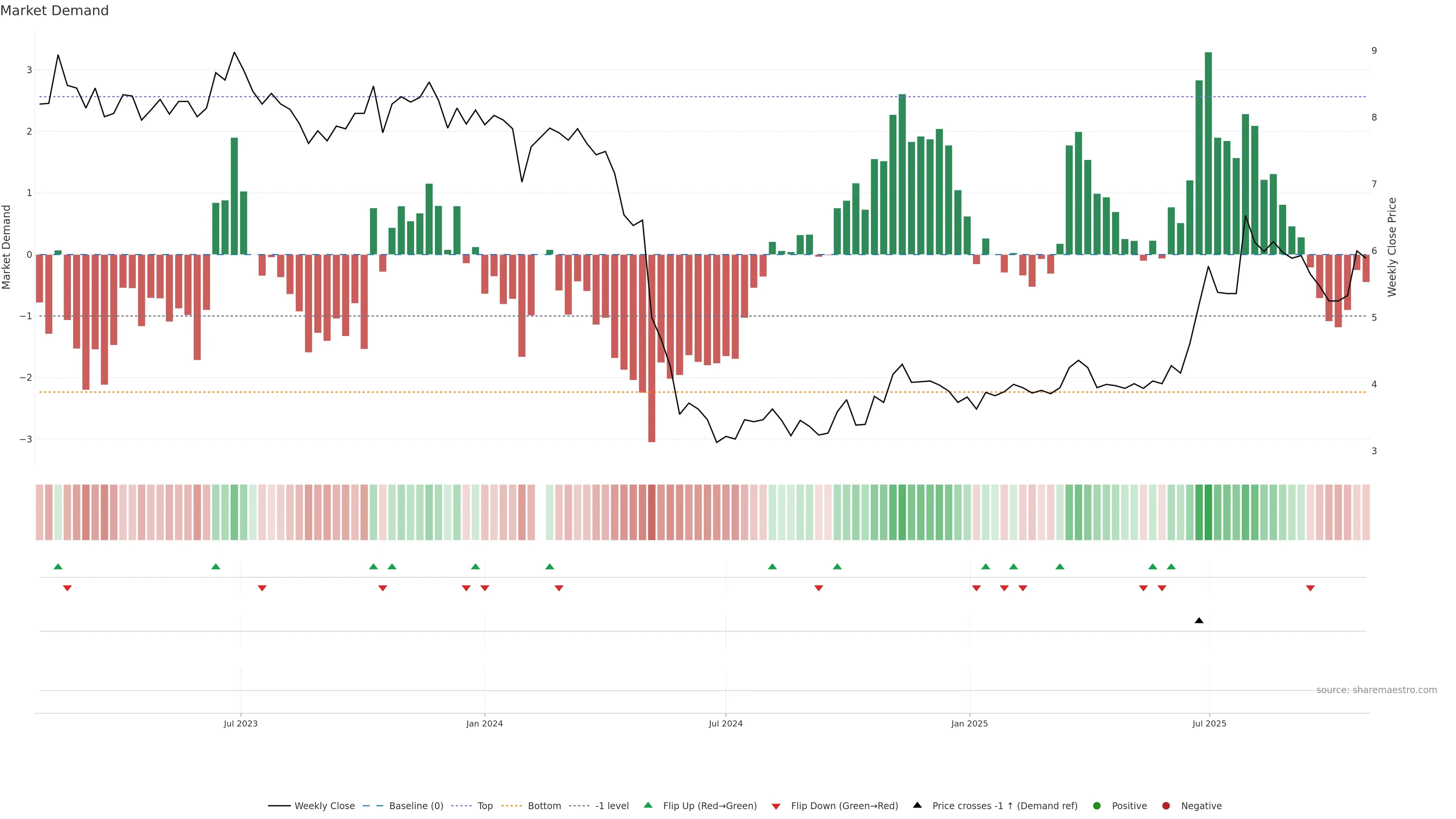Click the red Flip Down legend triangle
The image size is (1456, 819).
click(776, 806)
